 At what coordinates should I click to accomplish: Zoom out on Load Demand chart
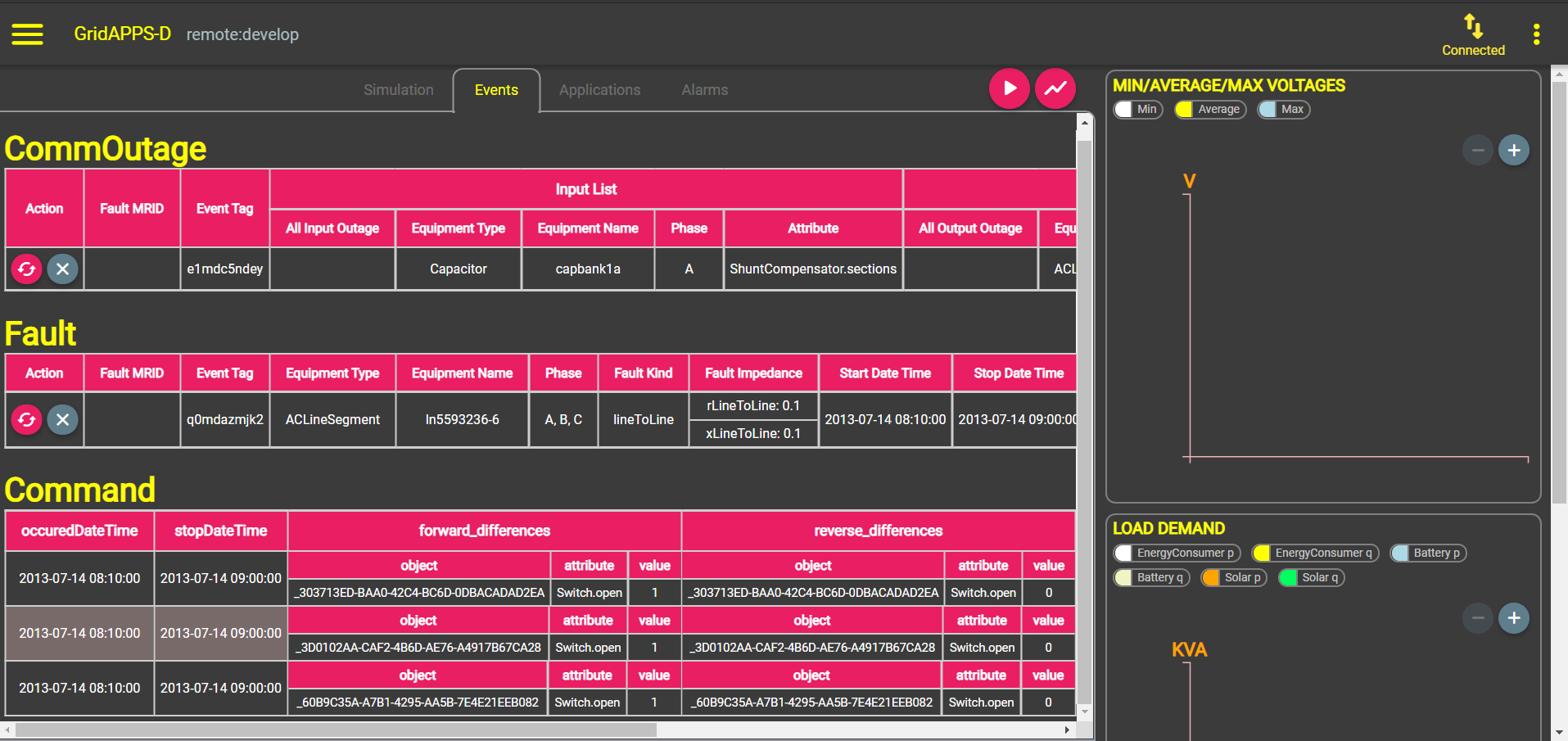[1478, 617]
